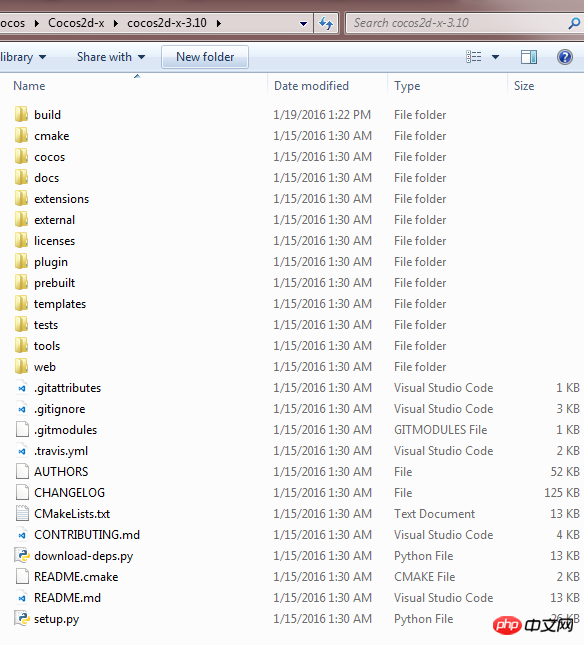Select the docs folder icon
The width and height of the screenshot is (584, 645).
[x=21, y=177]
